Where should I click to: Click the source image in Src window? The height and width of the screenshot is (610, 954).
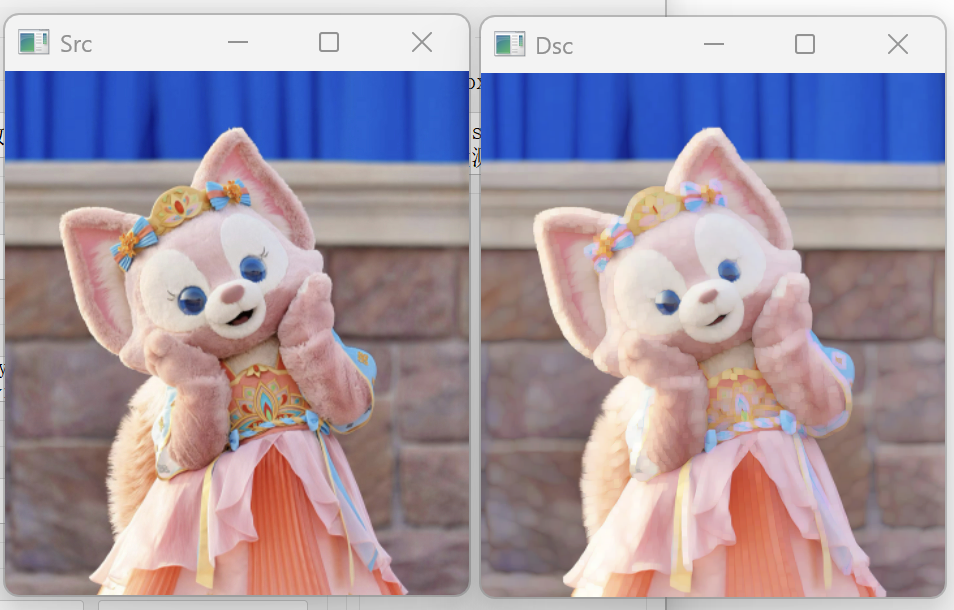tap(237, 333)
